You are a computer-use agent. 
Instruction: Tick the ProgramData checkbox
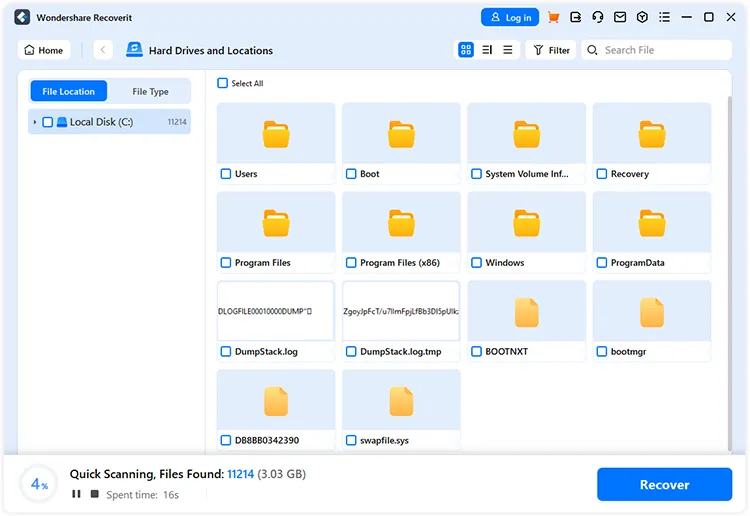click(x=602, y=263)
